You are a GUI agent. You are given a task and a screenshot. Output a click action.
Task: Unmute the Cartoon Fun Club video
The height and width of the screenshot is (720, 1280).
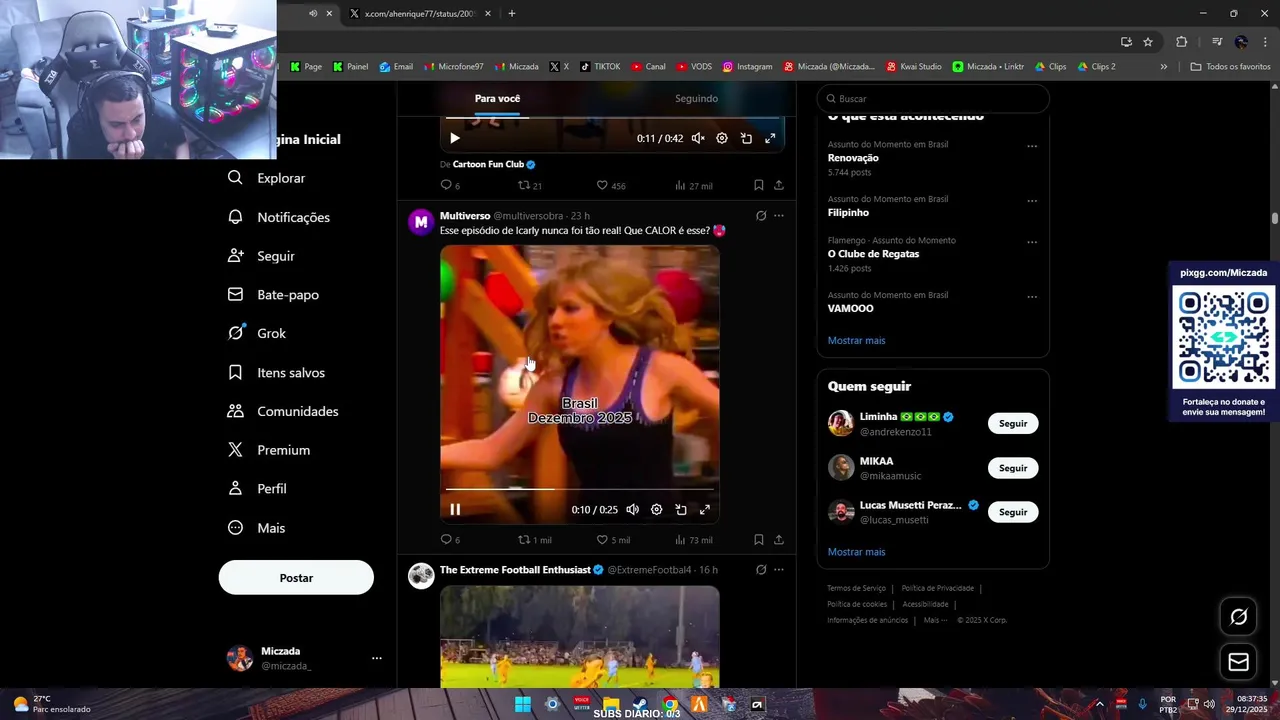698,138
